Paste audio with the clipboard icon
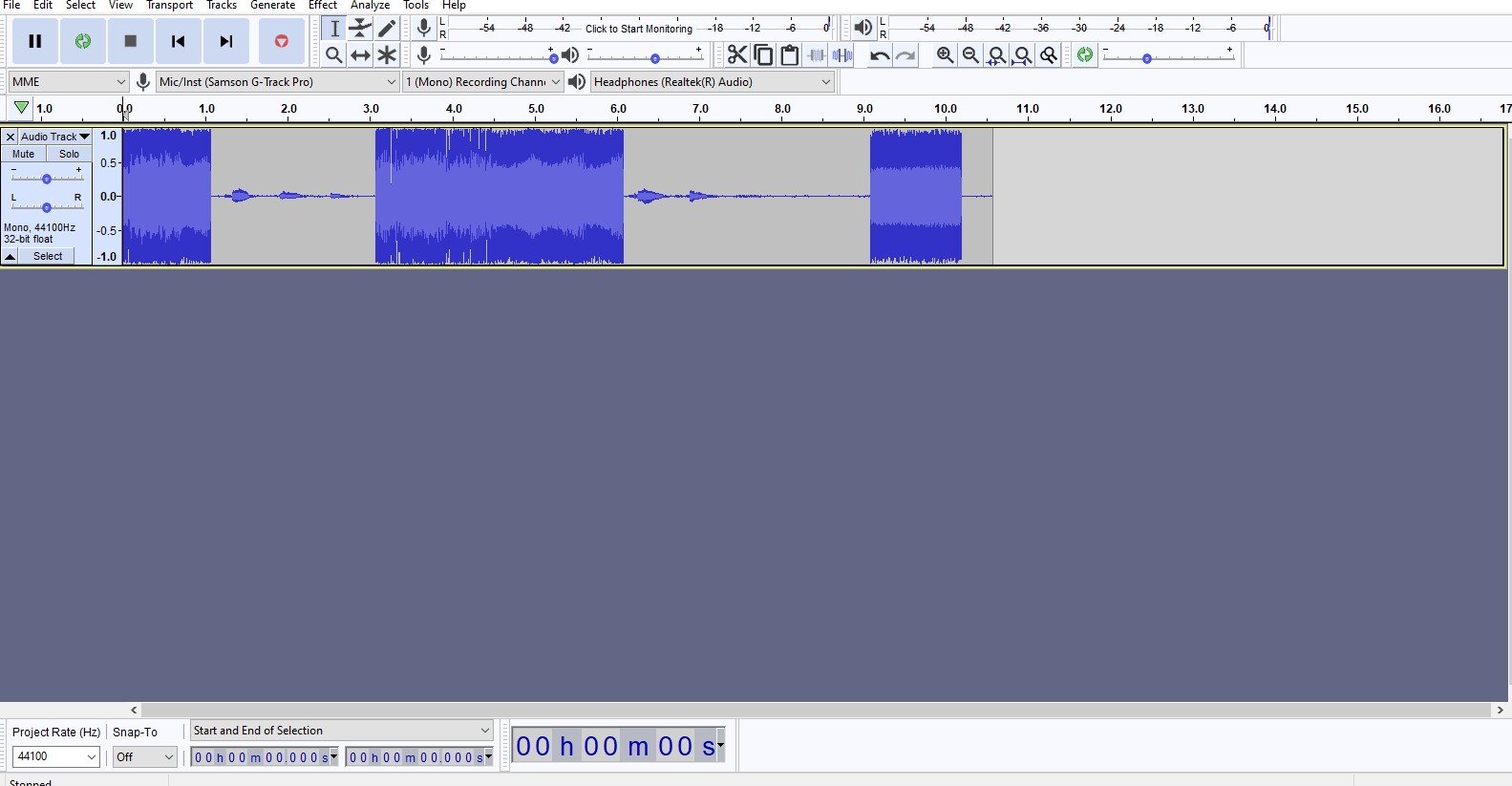Viewport: 1512px width, 786px height. (x=790, y=55)
